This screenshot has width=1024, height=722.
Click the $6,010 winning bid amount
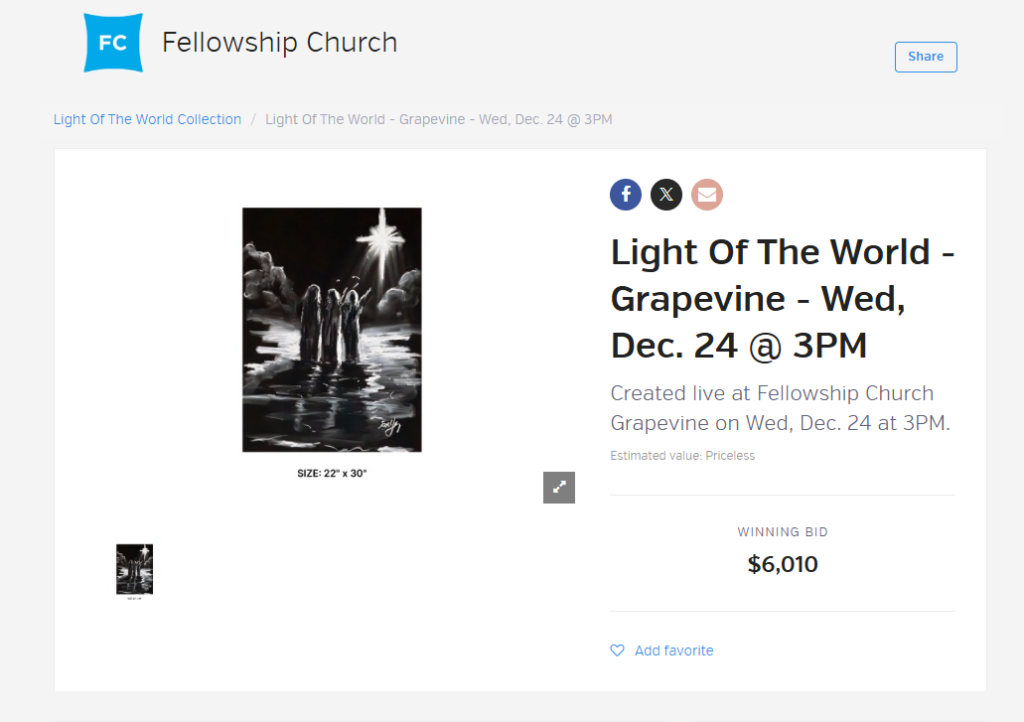(783, 564)
